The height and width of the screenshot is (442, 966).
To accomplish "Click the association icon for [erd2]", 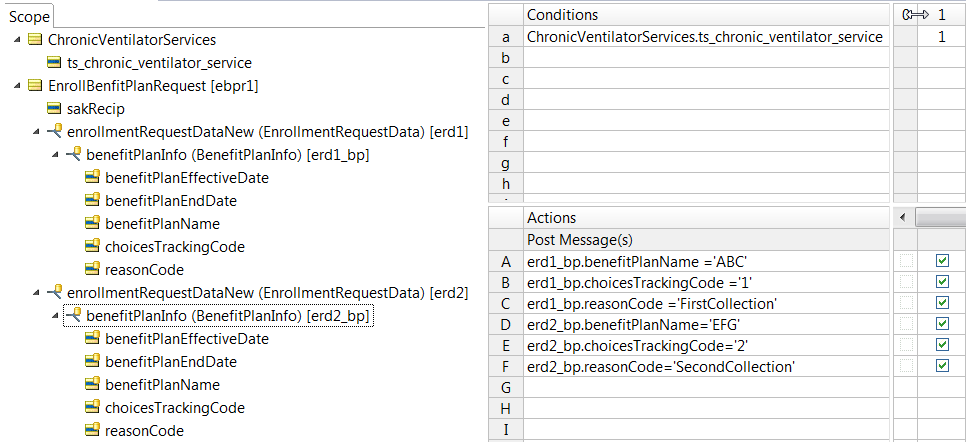I will point(55,292).
